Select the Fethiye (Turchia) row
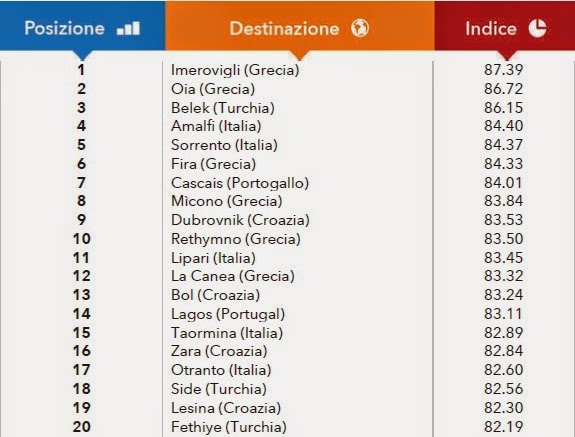The width and height of the screenshot is (575, 437). [288, 427]
